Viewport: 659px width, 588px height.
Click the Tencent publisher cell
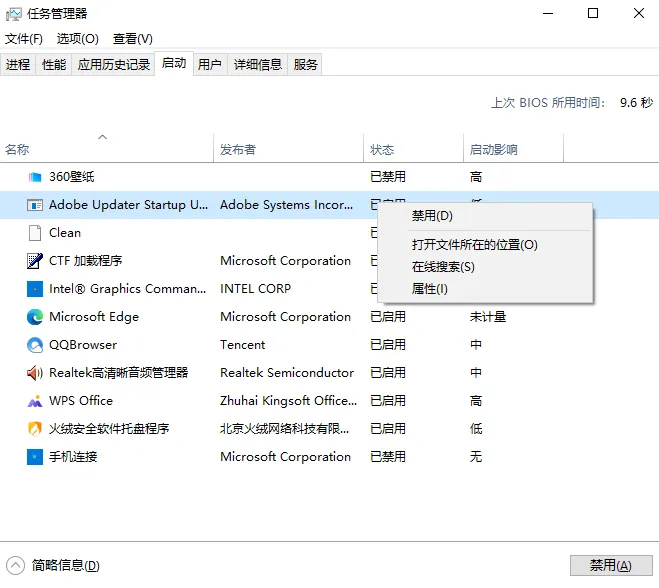[x=243, y=345]
